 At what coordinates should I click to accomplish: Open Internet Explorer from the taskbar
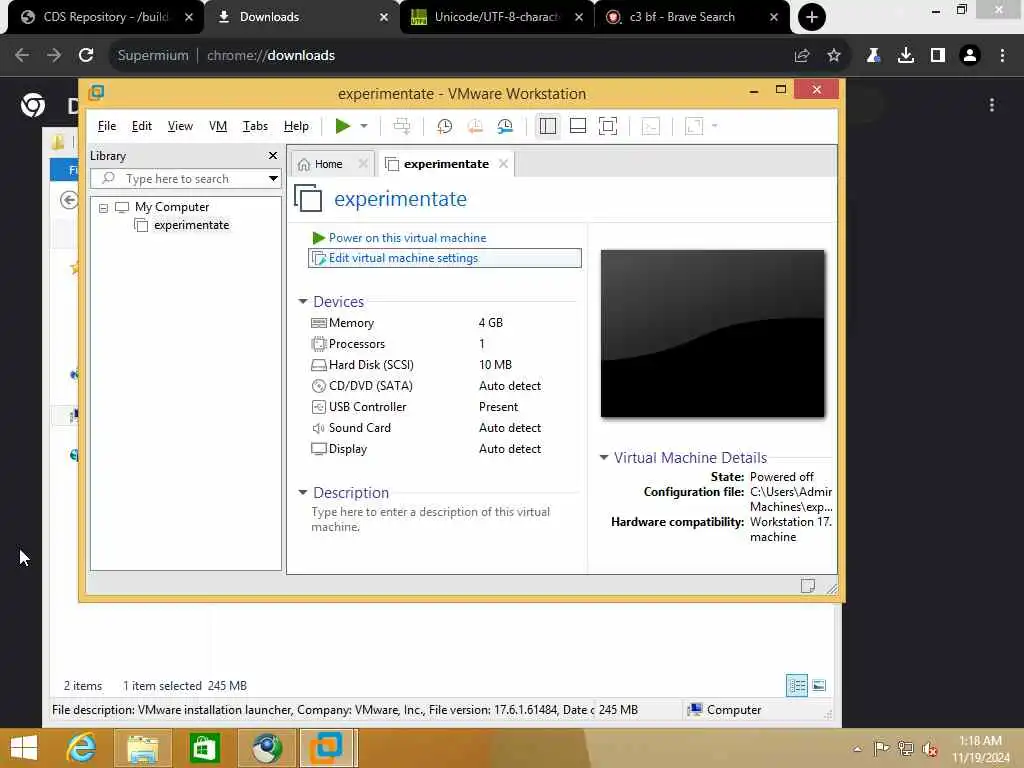(x=82, y=748)
